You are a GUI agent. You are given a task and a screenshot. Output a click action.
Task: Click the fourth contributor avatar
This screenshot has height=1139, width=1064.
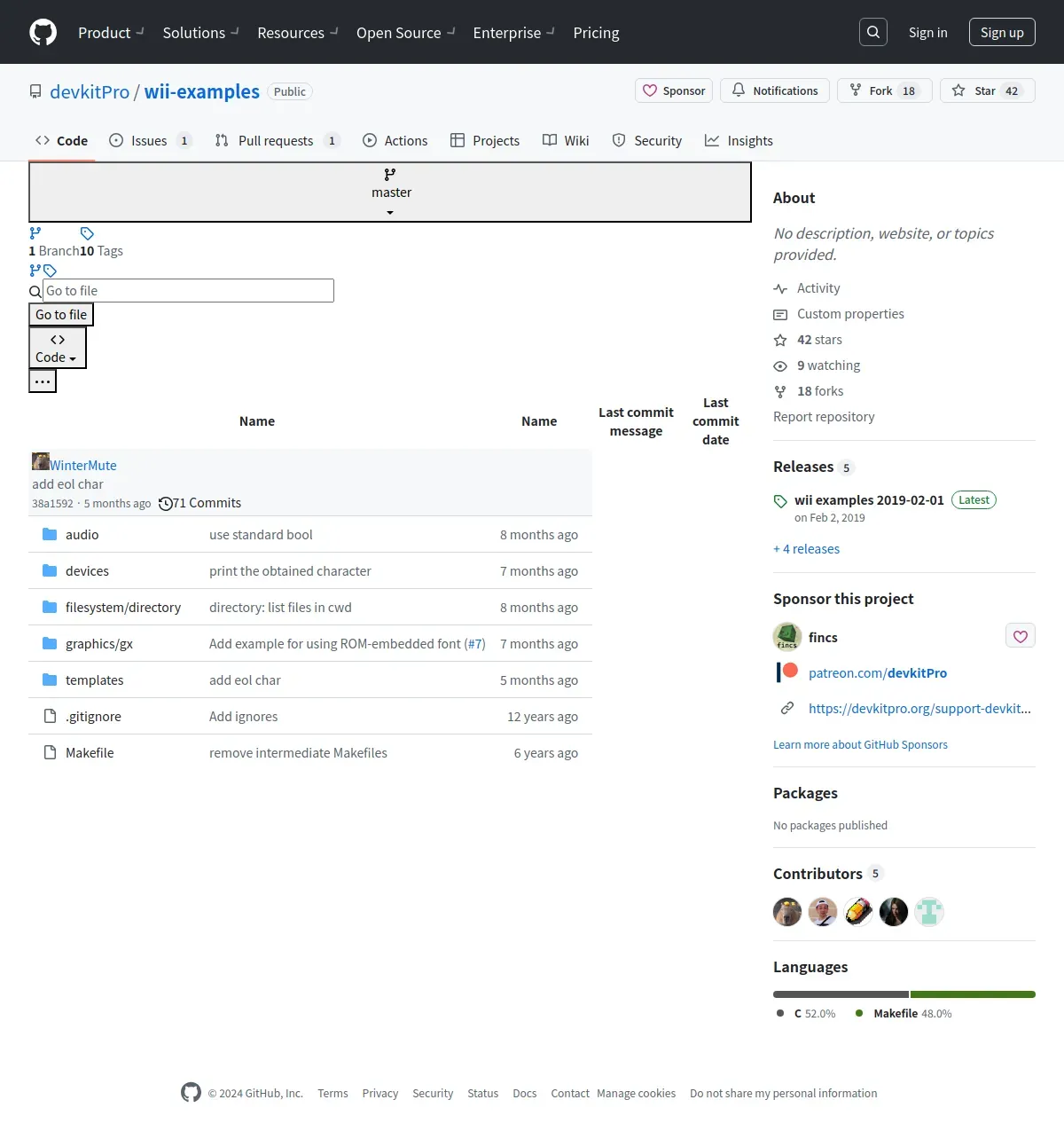click(894, 912)
